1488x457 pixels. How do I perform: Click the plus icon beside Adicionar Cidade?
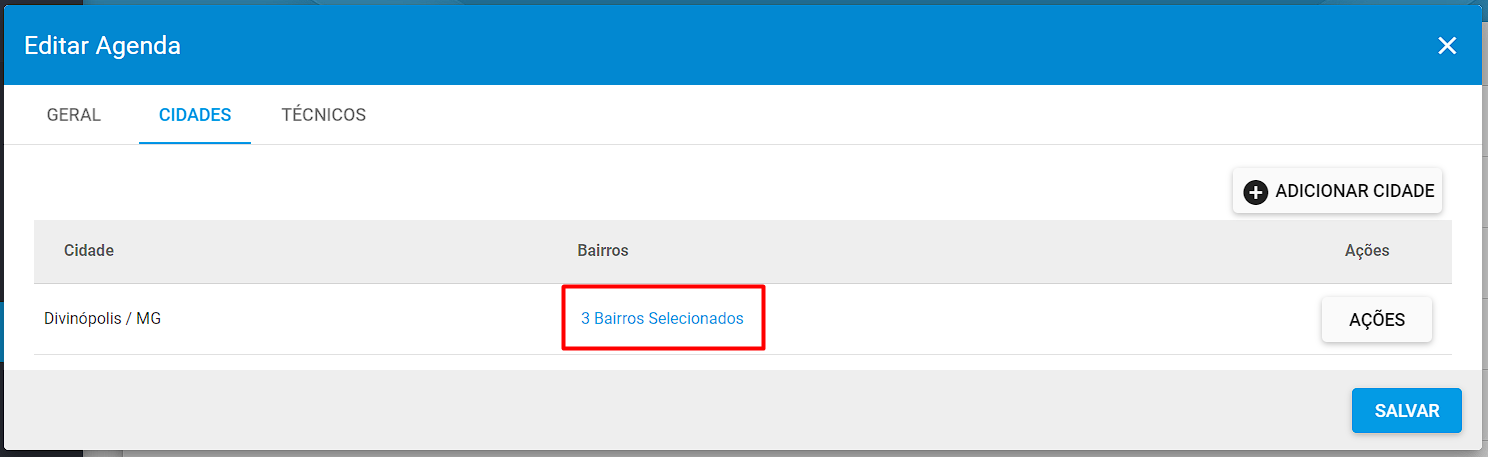(1255, 192)
